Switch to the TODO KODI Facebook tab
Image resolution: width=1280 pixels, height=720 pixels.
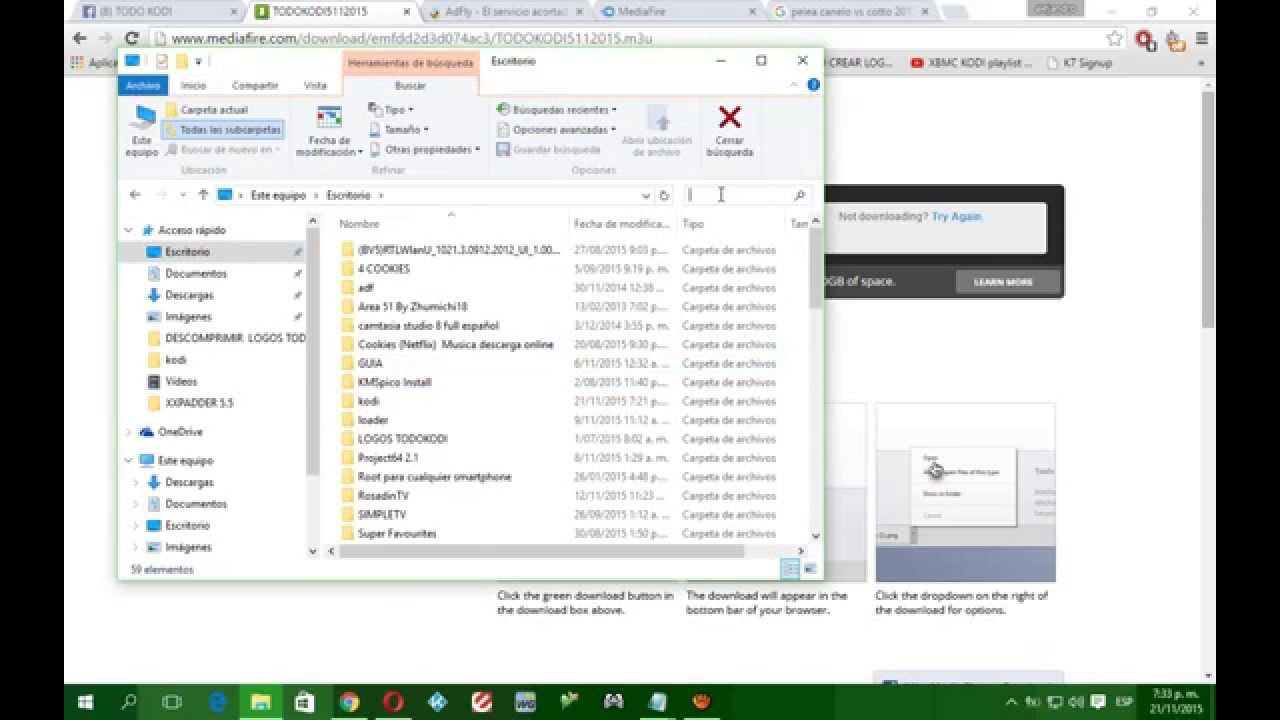159,12
